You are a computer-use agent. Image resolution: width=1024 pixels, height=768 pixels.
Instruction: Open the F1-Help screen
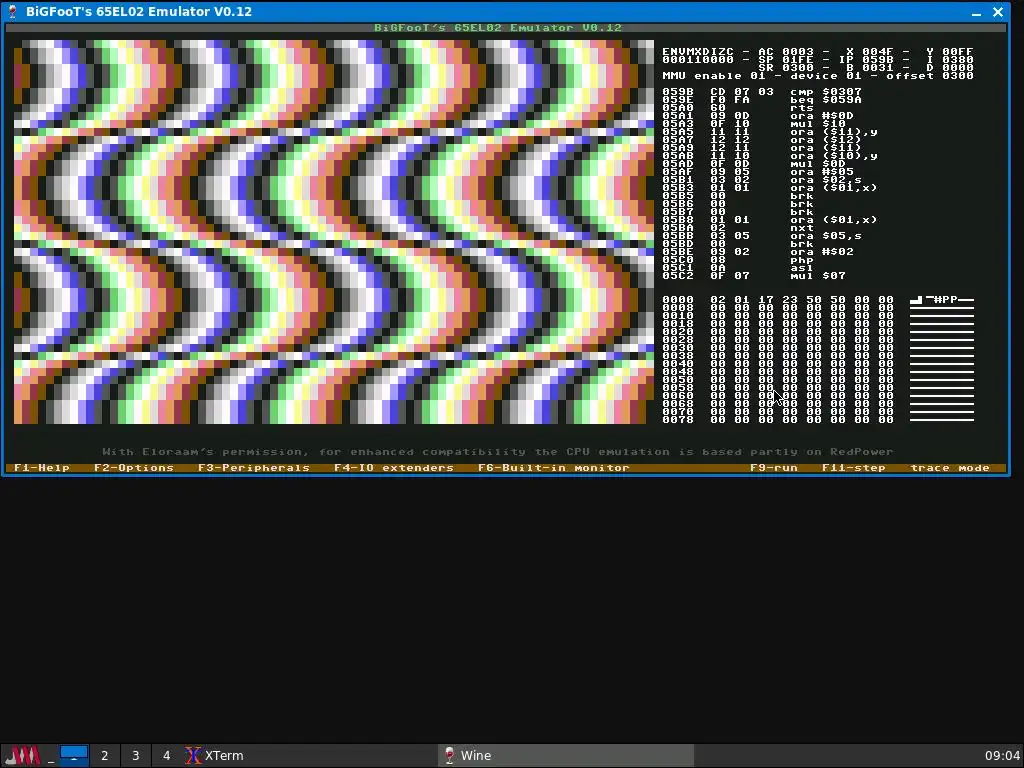click(x=42, y=468)
